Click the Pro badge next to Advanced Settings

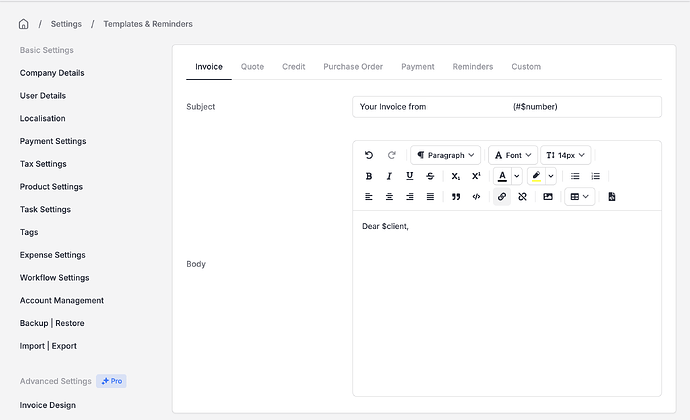click(x=111, y=381)
